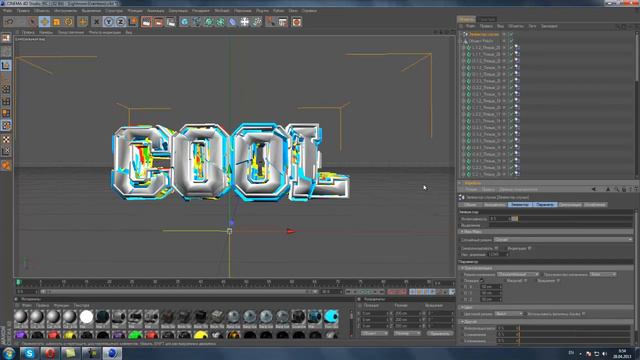
Task: Toggle the use alpha checkbox in Цвет section
Action: pos(584,313)
